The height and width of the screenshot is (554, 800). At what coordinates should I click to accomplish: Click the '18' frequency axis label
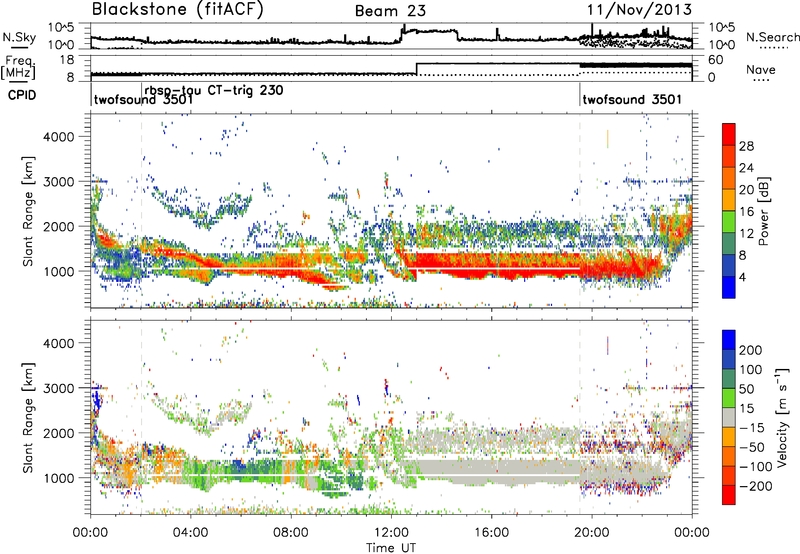pyautogui.click(x=67, y=60)
